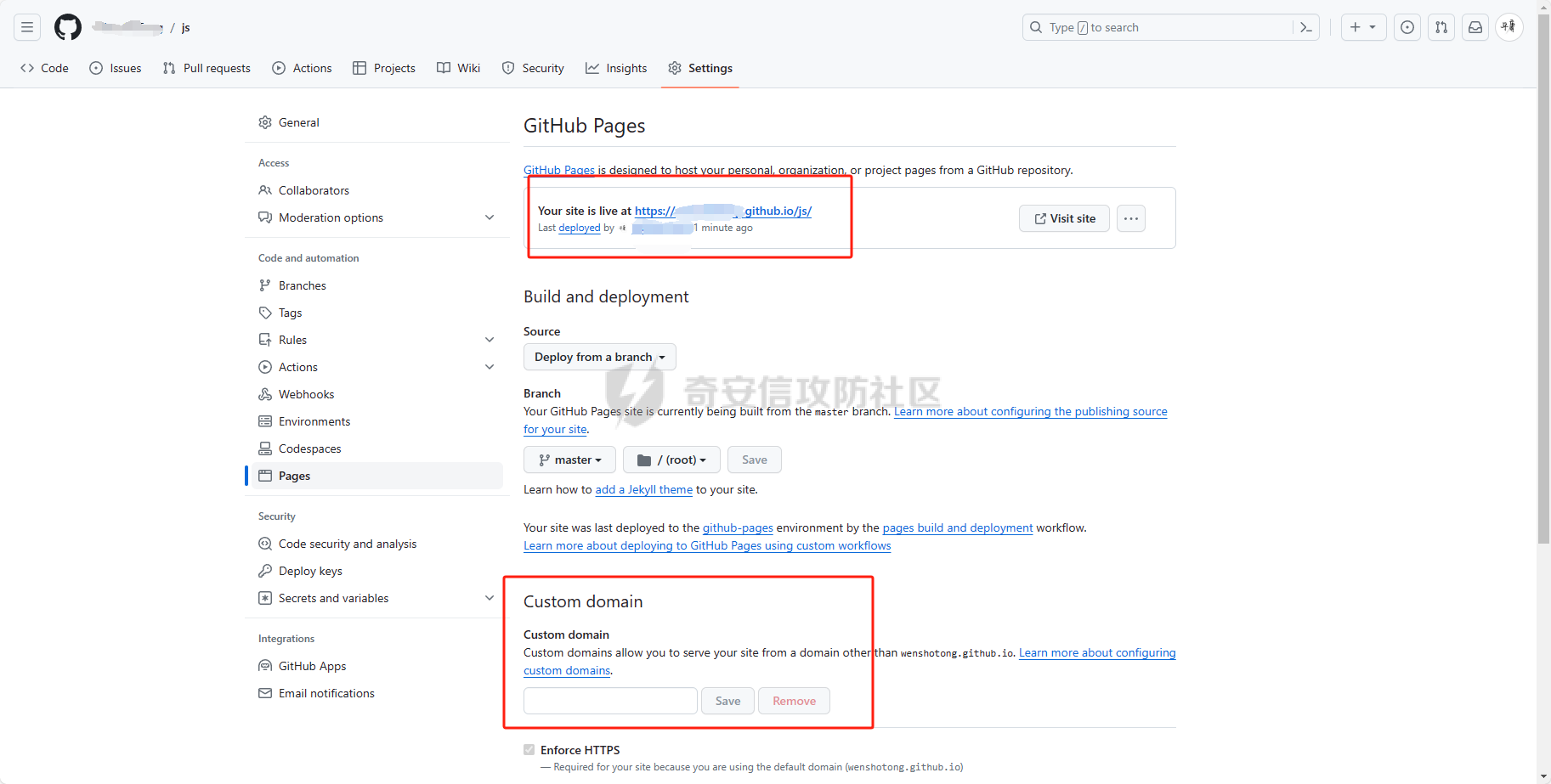Switch to the Actions tab
This screenshot has width=1551, height=784.
(x=302, y=68)
